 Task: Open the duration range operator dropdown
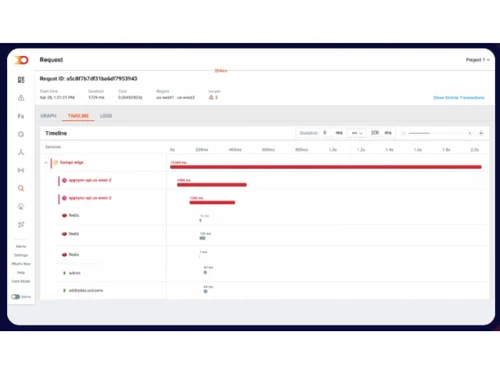(357, 133)
